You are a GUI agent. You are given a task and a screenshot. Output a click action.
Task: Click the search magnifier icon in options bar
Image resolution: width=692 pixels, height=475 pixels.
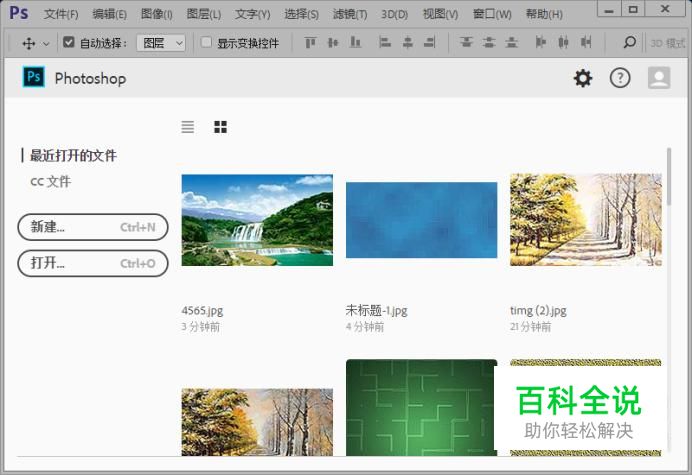(x=629, y=43)
